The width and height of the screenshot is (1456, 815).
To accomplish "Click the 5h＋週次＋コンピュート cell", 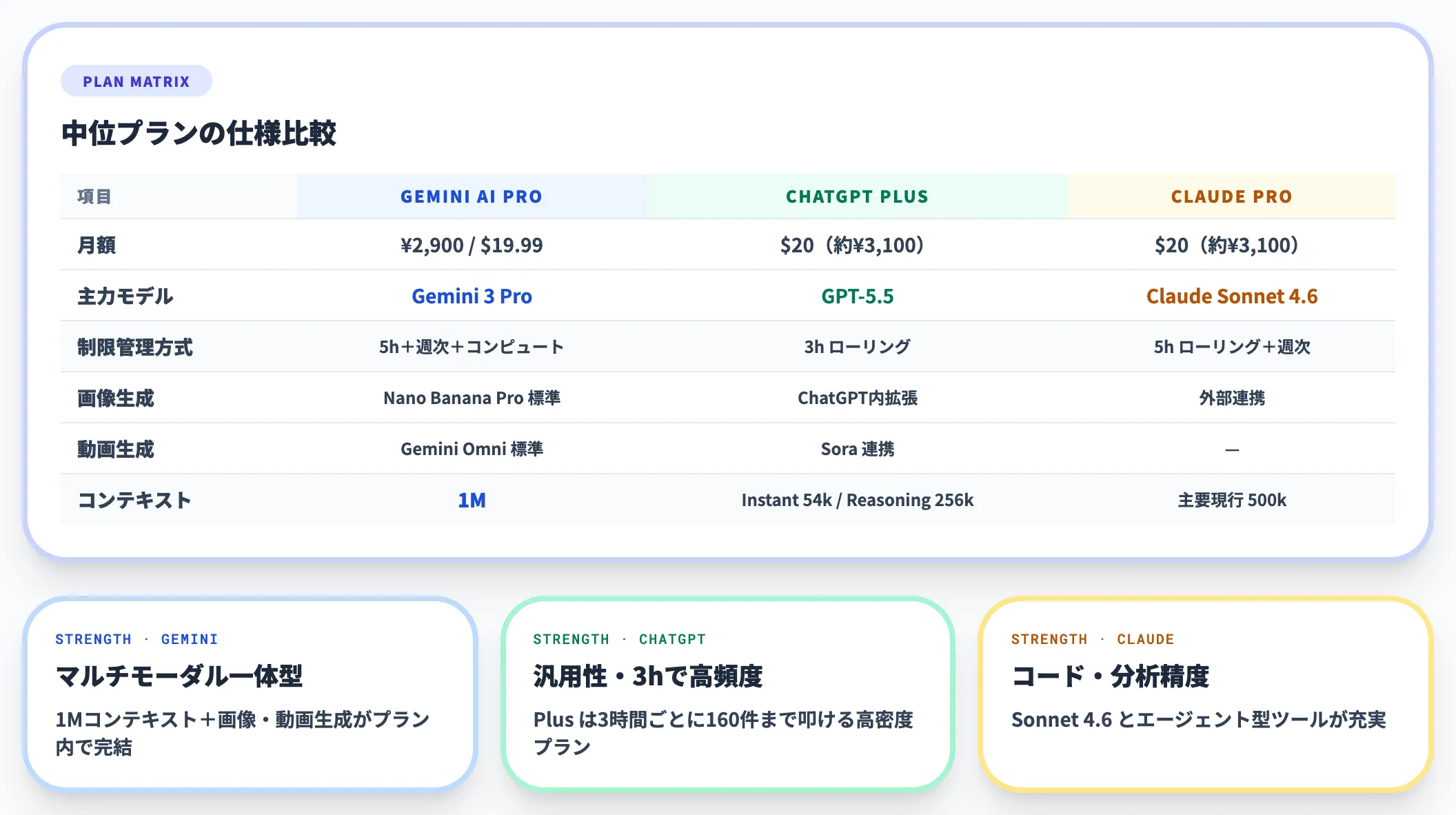I will tap(472, 347).
